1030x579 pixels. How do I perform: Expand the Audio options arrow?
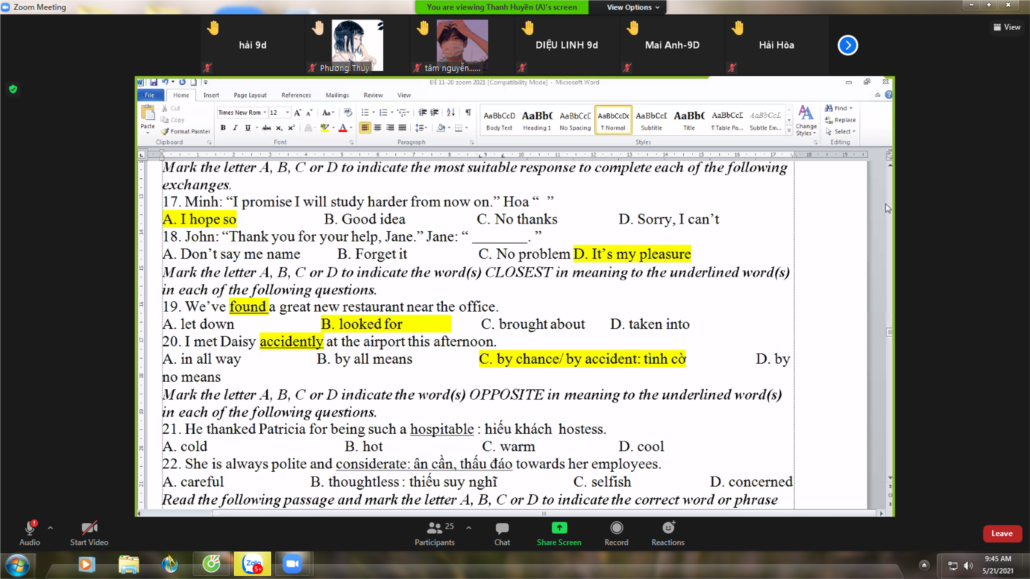click(50, 527)
